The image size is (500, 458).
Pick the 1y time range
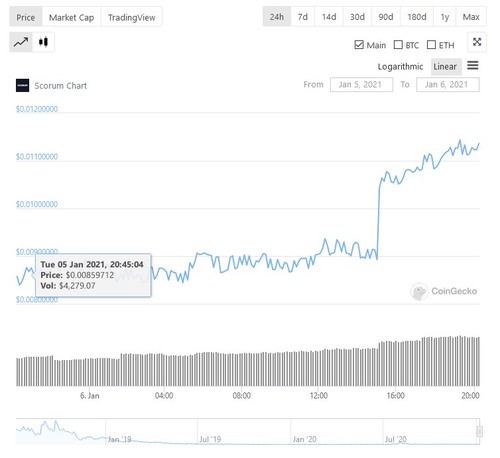pos(445,17)
